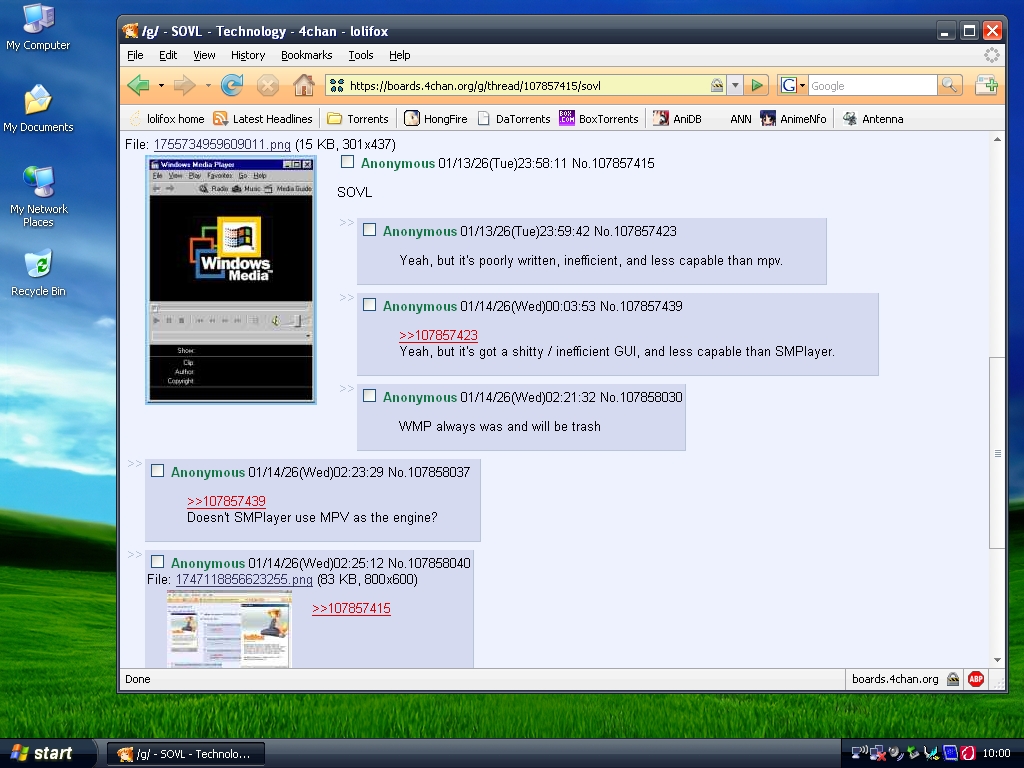Open the Forward button history dropdown arrow

[208, 86]
